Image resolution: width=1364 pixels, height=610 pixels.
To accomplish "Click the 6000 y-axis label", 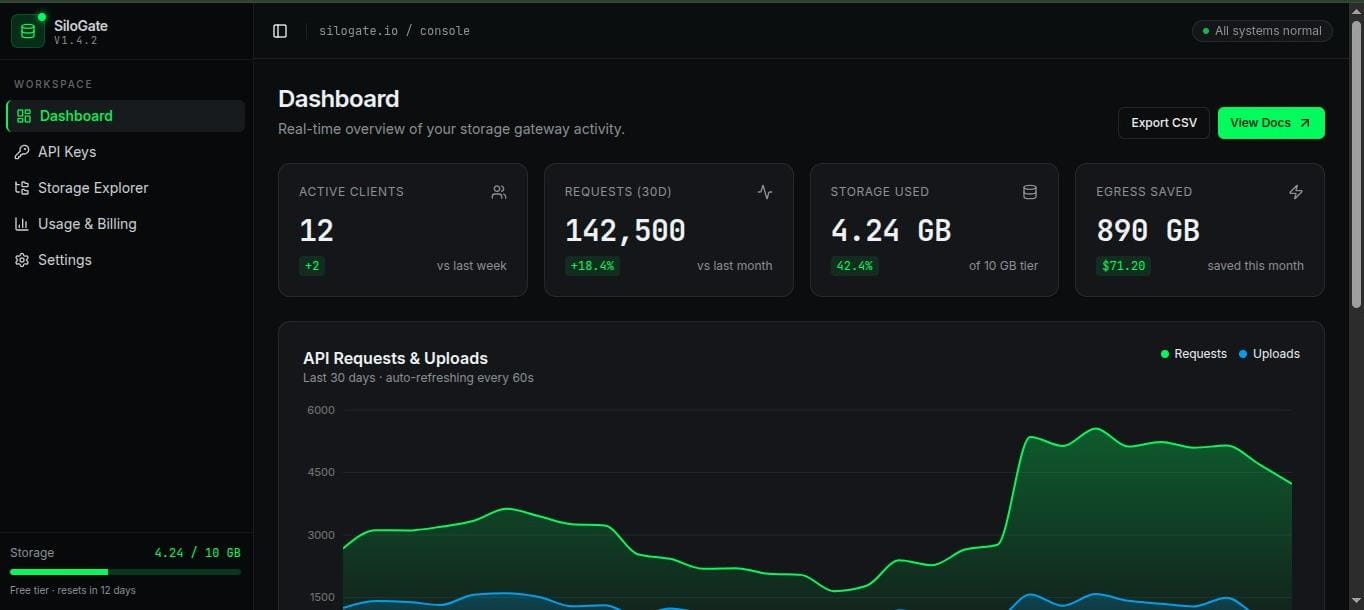I will [x=321, y=410].
